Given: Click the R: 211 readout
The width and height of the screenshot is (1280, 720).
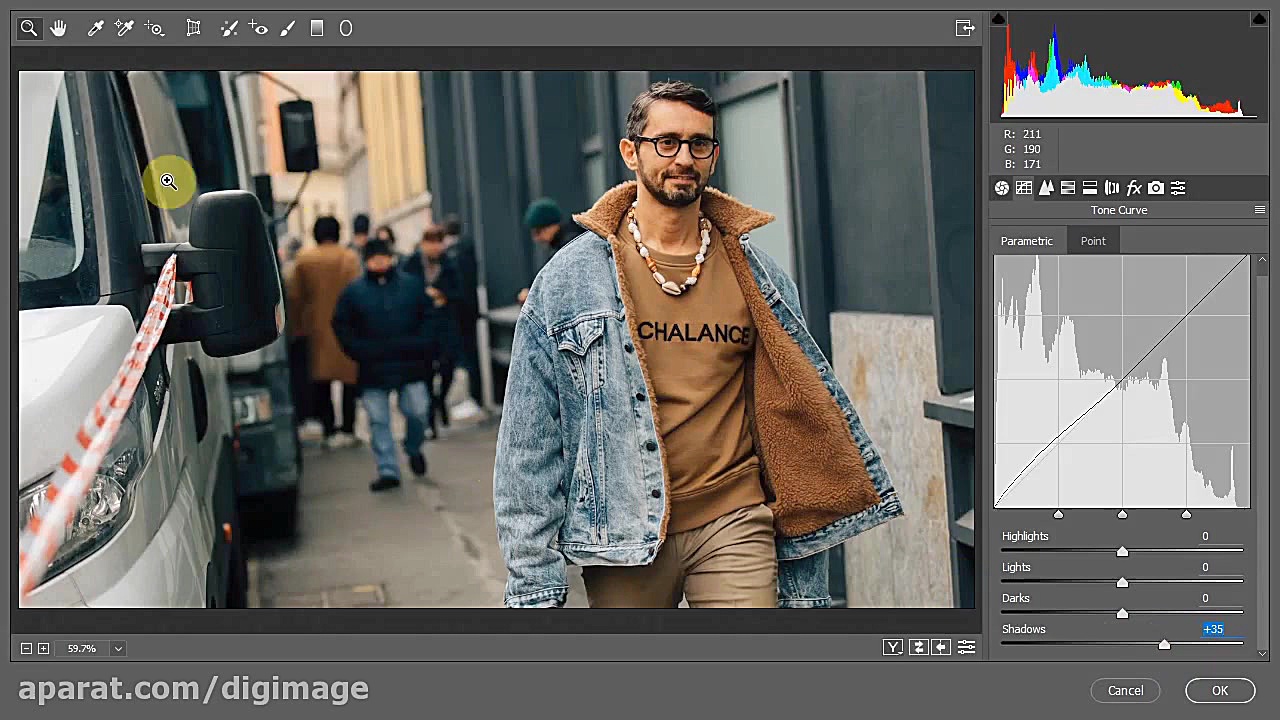Looking at the screenshot, I should pos(1022,134).
